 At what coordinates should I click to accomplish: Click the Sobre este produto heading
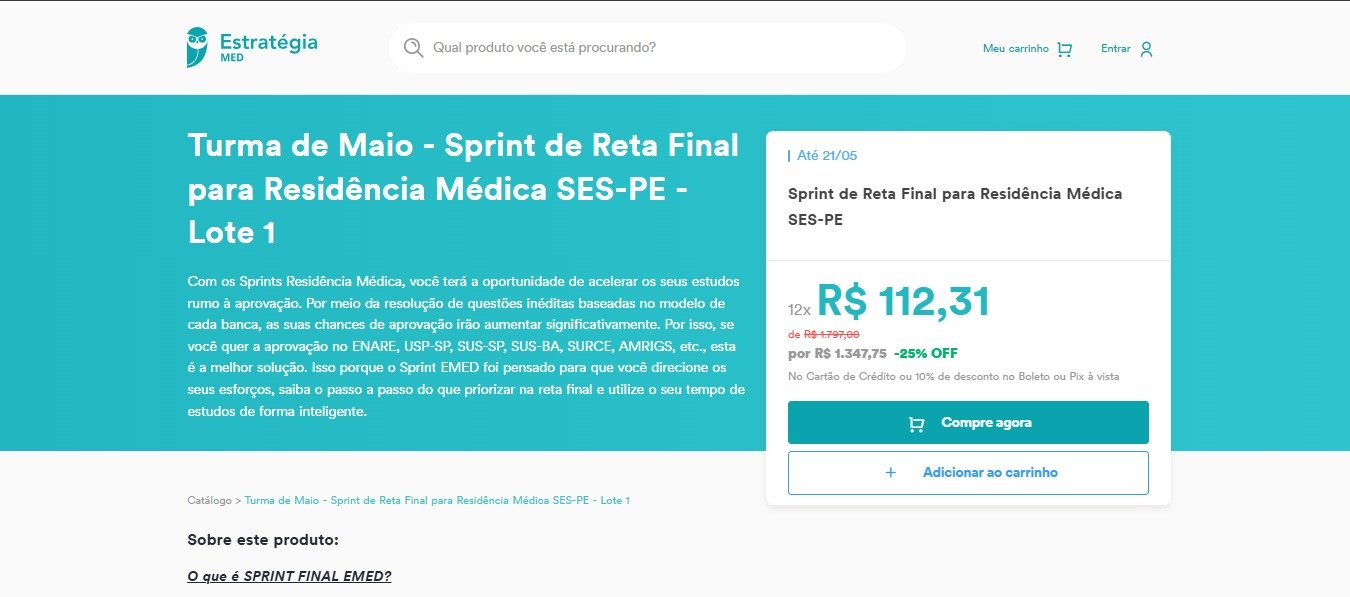263,540
